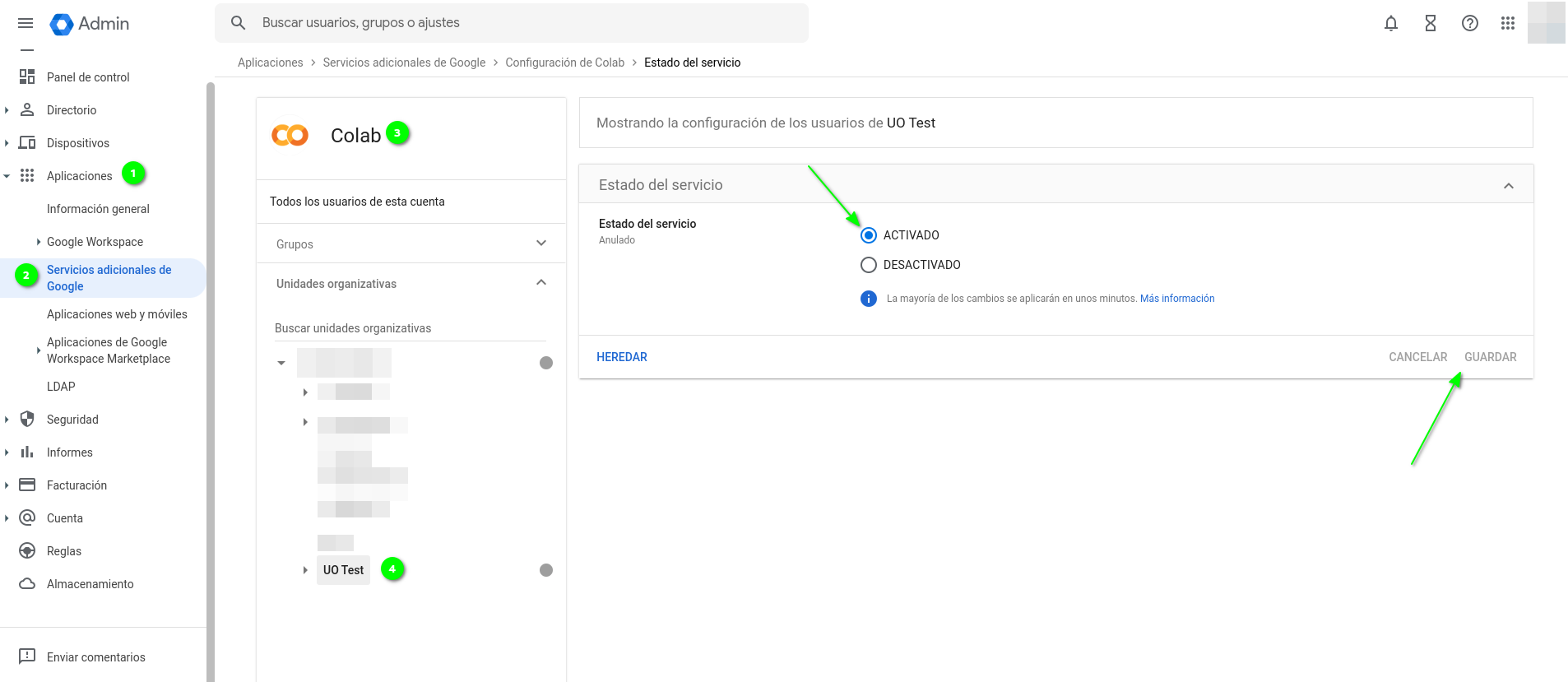
Task: Expand the Google Workspace submenu arrow
Action: pyautogui.click(x=38, y=241)
